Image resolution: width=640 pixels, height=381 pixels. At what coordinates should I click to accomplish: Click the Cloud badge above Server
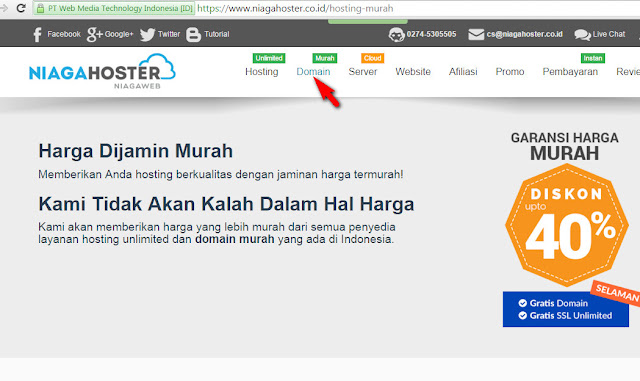pos(372,58)
